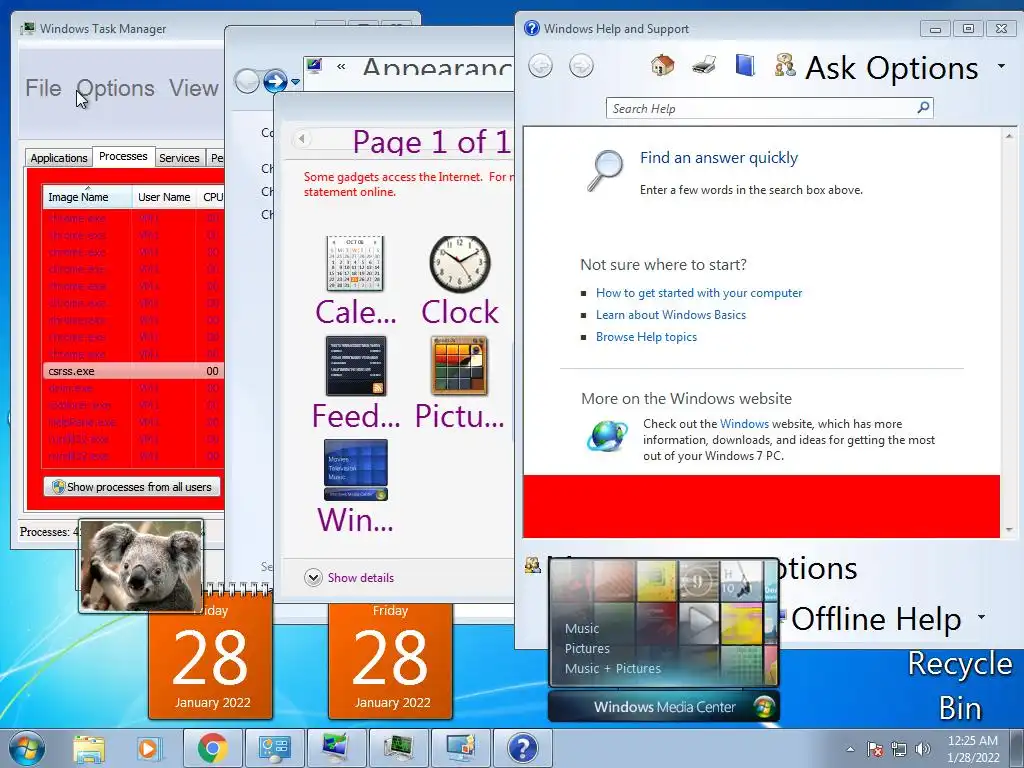This screenshot has height=768, width=1024.
Task: Click the Back arrow in the Appearance window
Action: click(247, 81)
